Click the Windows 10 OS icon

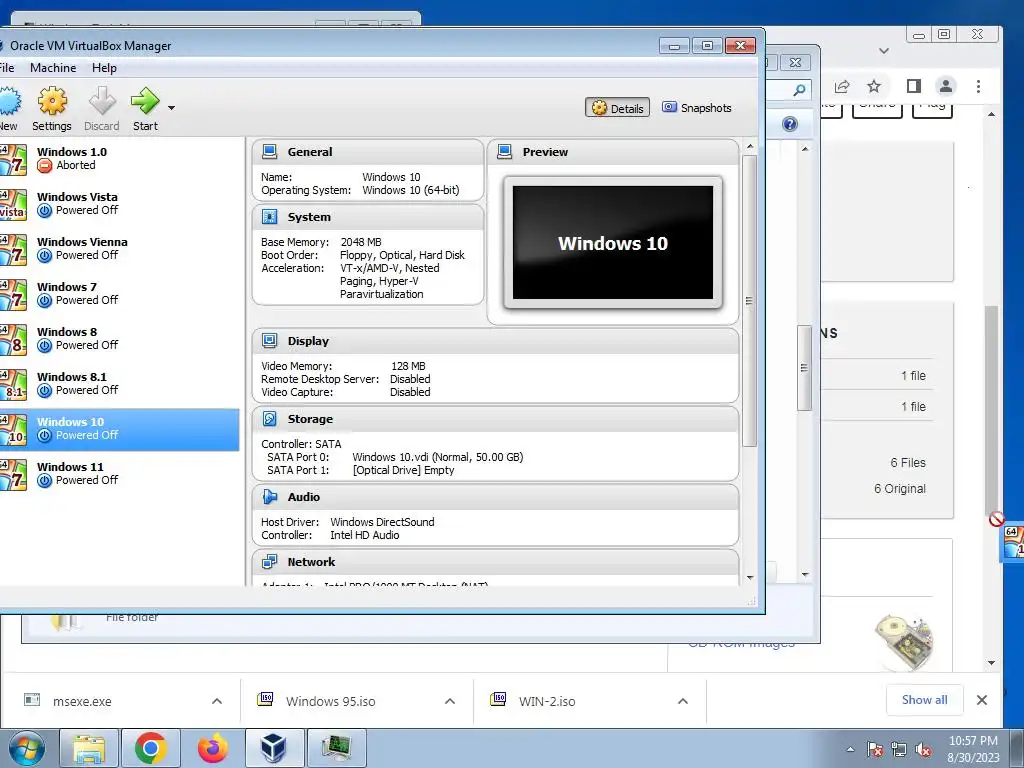[x=13, y=430]
